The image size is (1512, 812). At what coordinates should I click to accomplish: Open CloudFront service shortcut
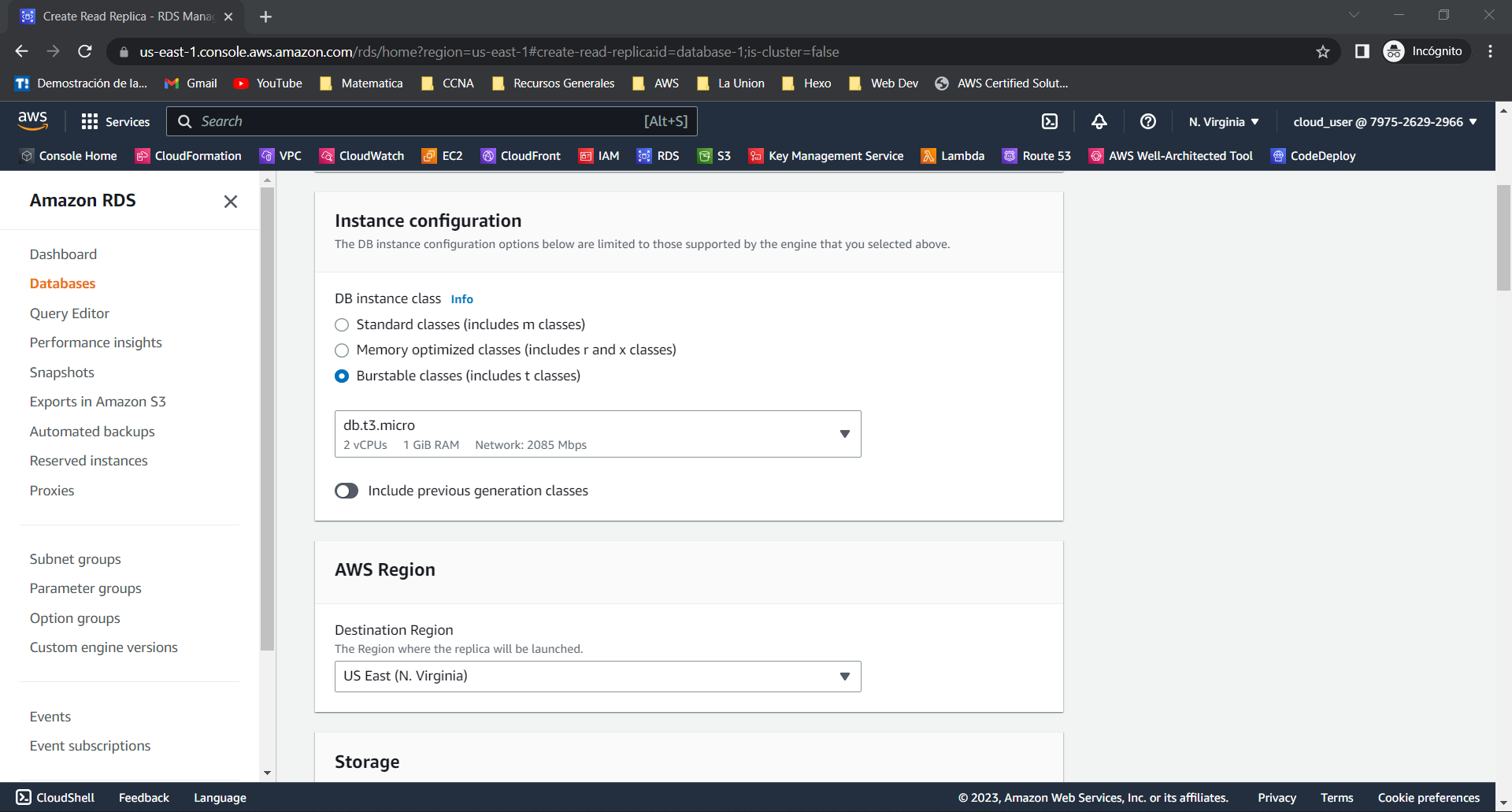click(521, 156)
